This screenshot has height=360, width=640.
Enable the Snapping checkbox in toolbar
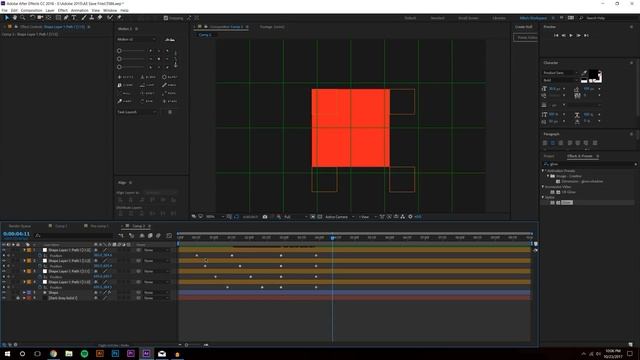point(166,18)
